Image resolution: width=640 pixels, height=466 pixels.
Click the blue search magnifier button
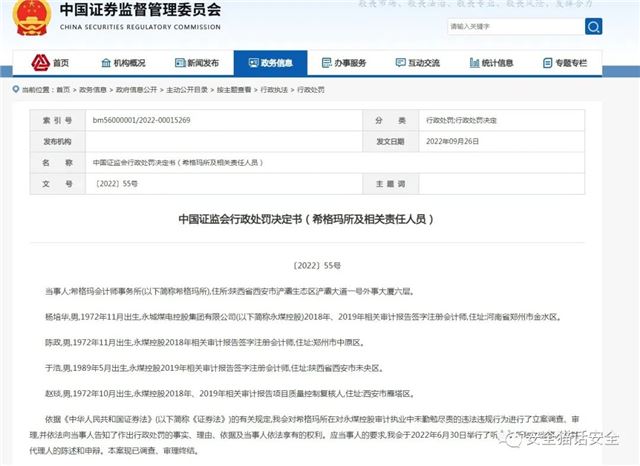(593, 27)
